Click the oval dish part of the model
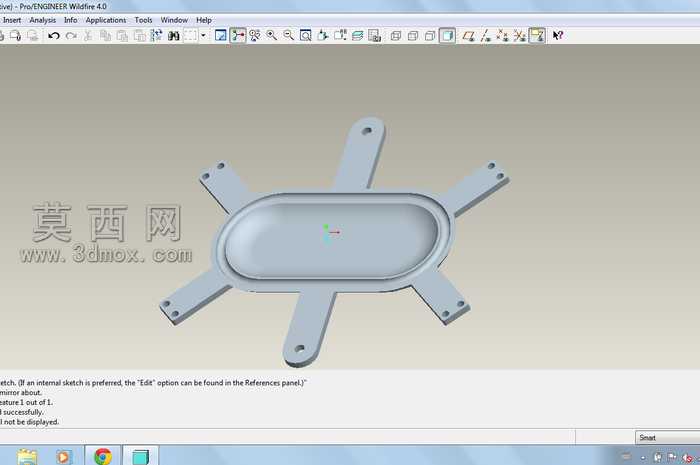 click(333, 243)
